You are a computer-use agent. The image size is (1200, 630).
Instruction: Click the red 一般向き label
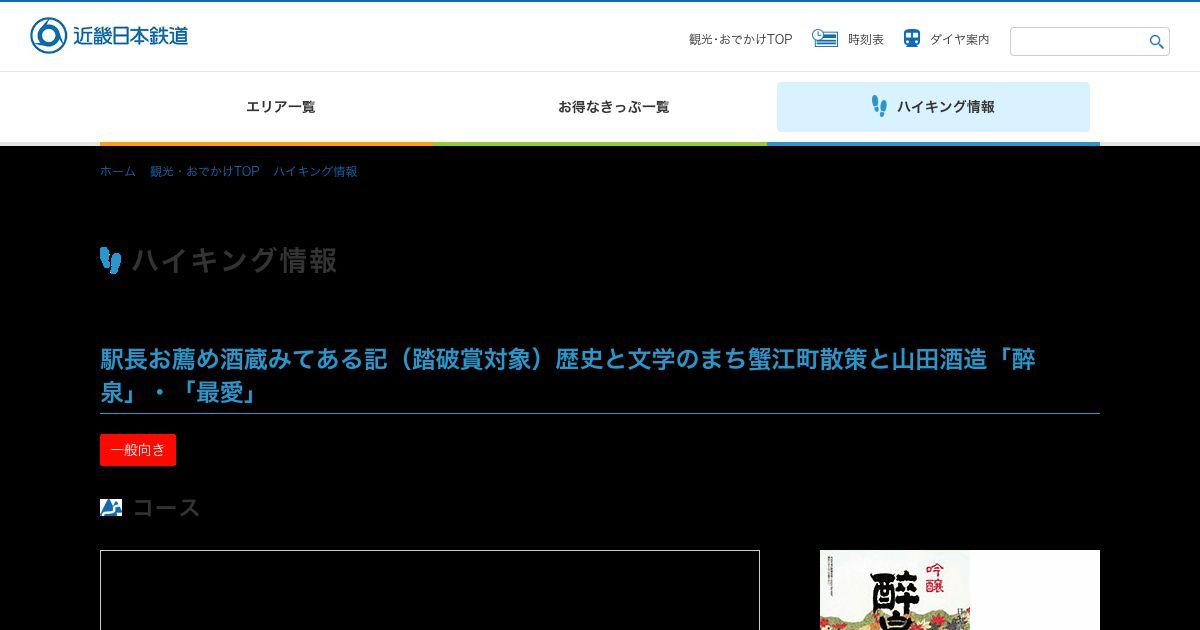click(x=138, y=450)
